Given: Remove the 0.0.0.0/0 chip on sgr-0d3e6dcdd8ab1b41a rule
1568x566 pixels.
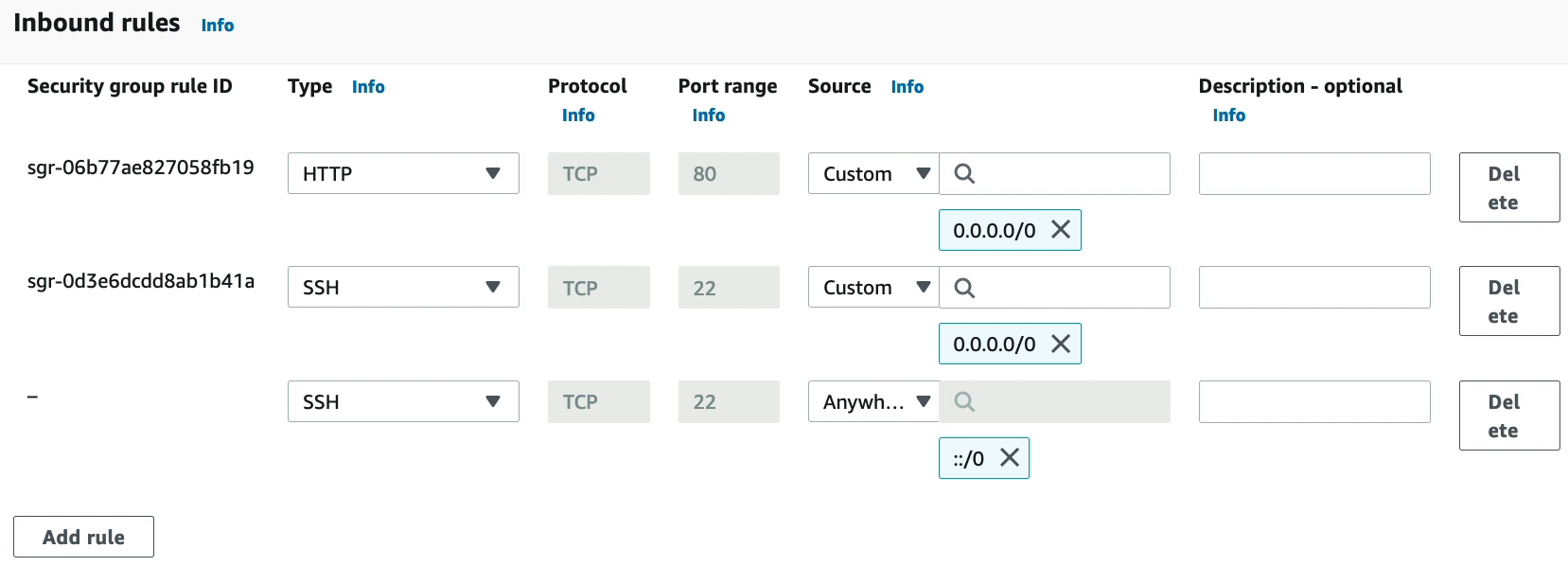Looking at the screenshot, I should point(1061,344).
